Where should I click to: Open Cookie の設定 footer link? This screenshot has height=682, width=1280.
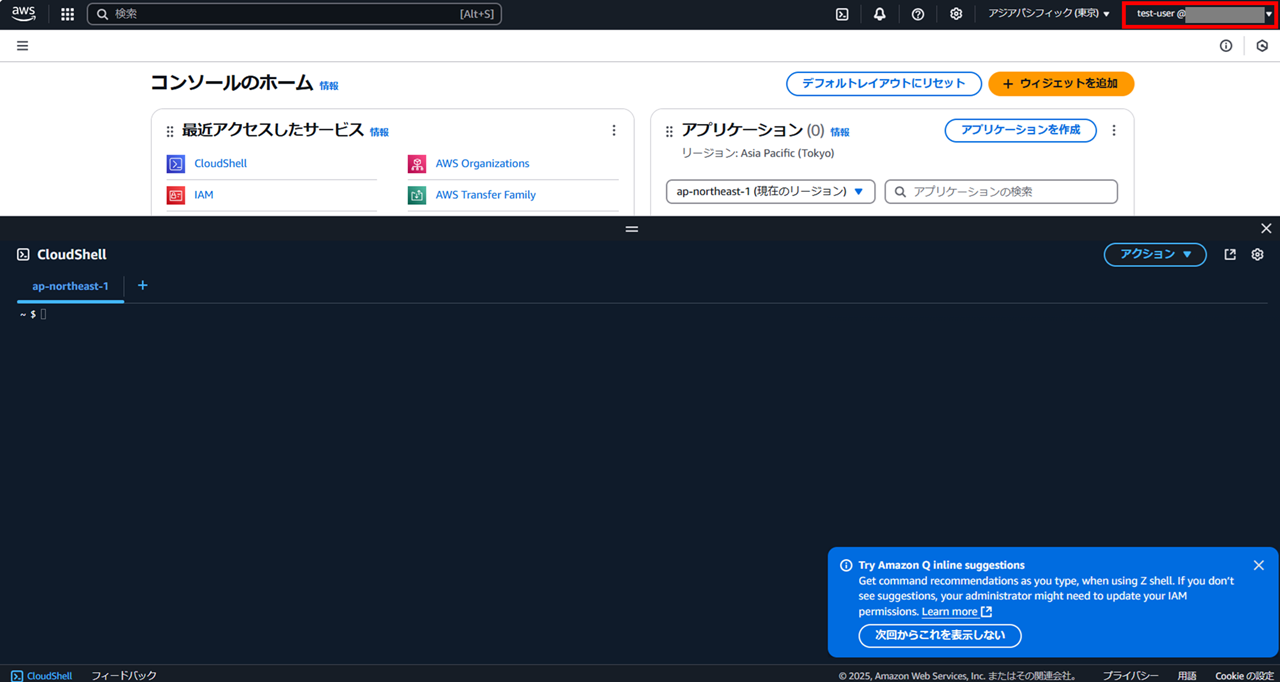(1244, 676)
